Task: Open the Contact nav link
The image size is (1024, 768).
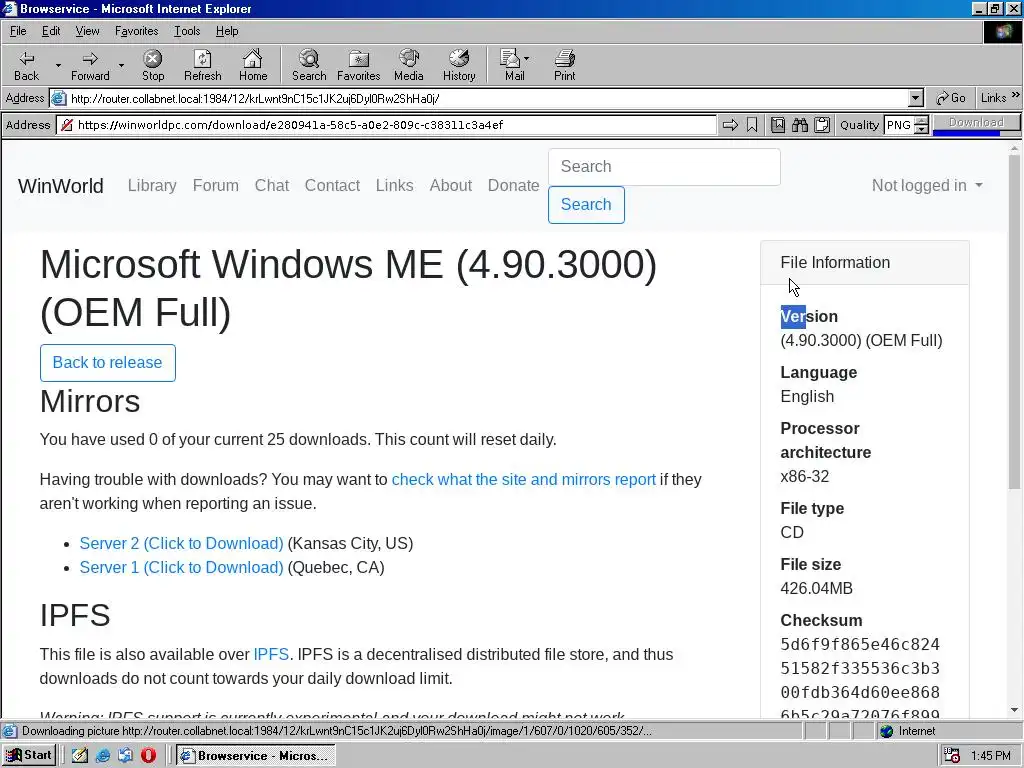Action: [332, 185]
